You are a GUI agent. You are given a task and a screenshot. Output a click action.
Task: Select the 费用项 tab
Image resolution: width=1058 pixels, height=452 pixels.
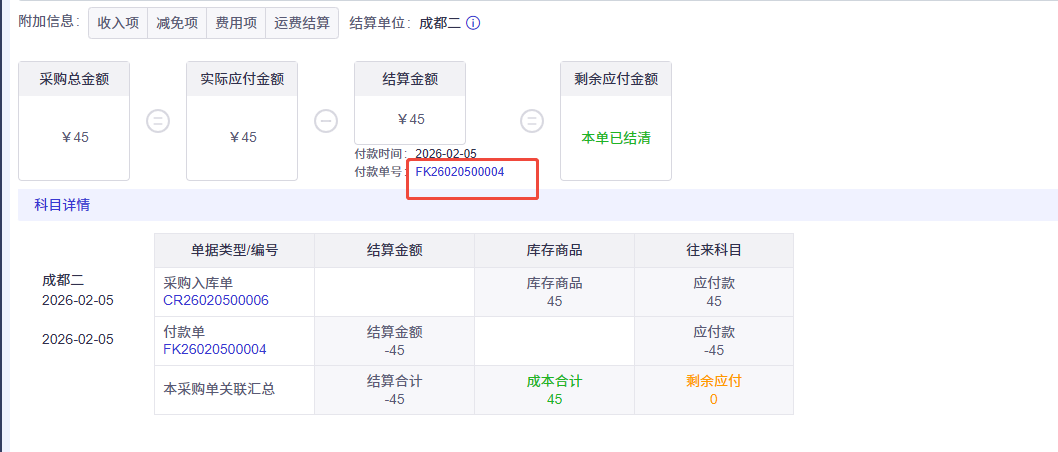click(x=236, y=23)
